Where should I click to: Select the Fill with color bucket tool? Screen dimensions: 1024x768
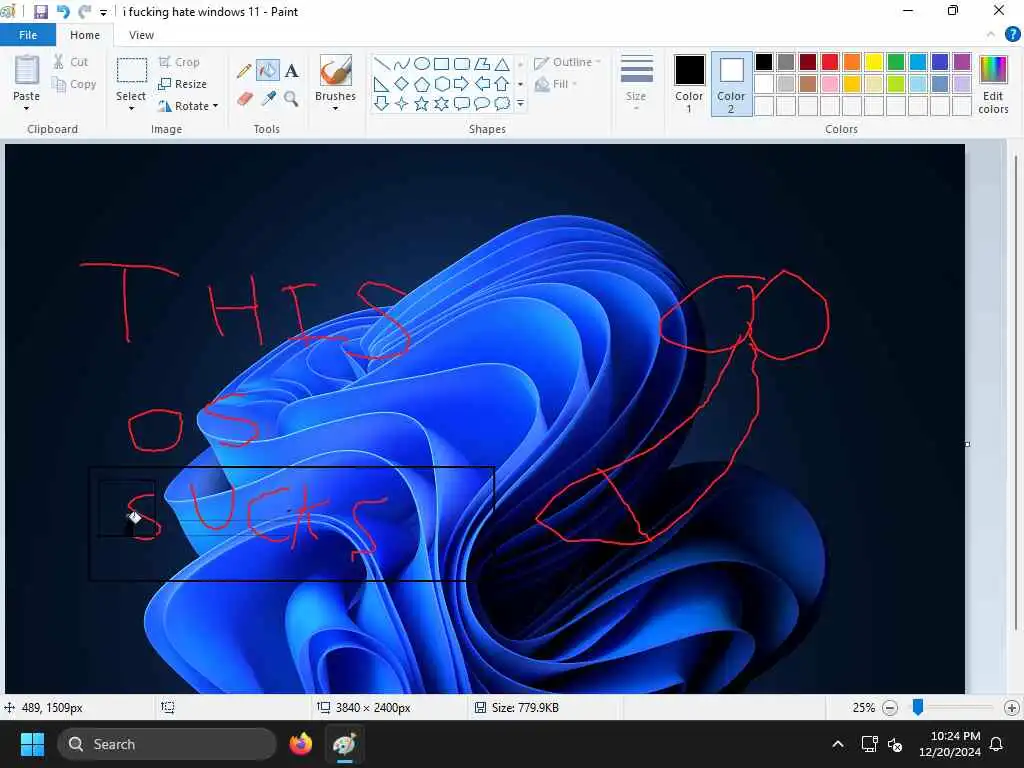pyautogui.click(x=268, y=71)
